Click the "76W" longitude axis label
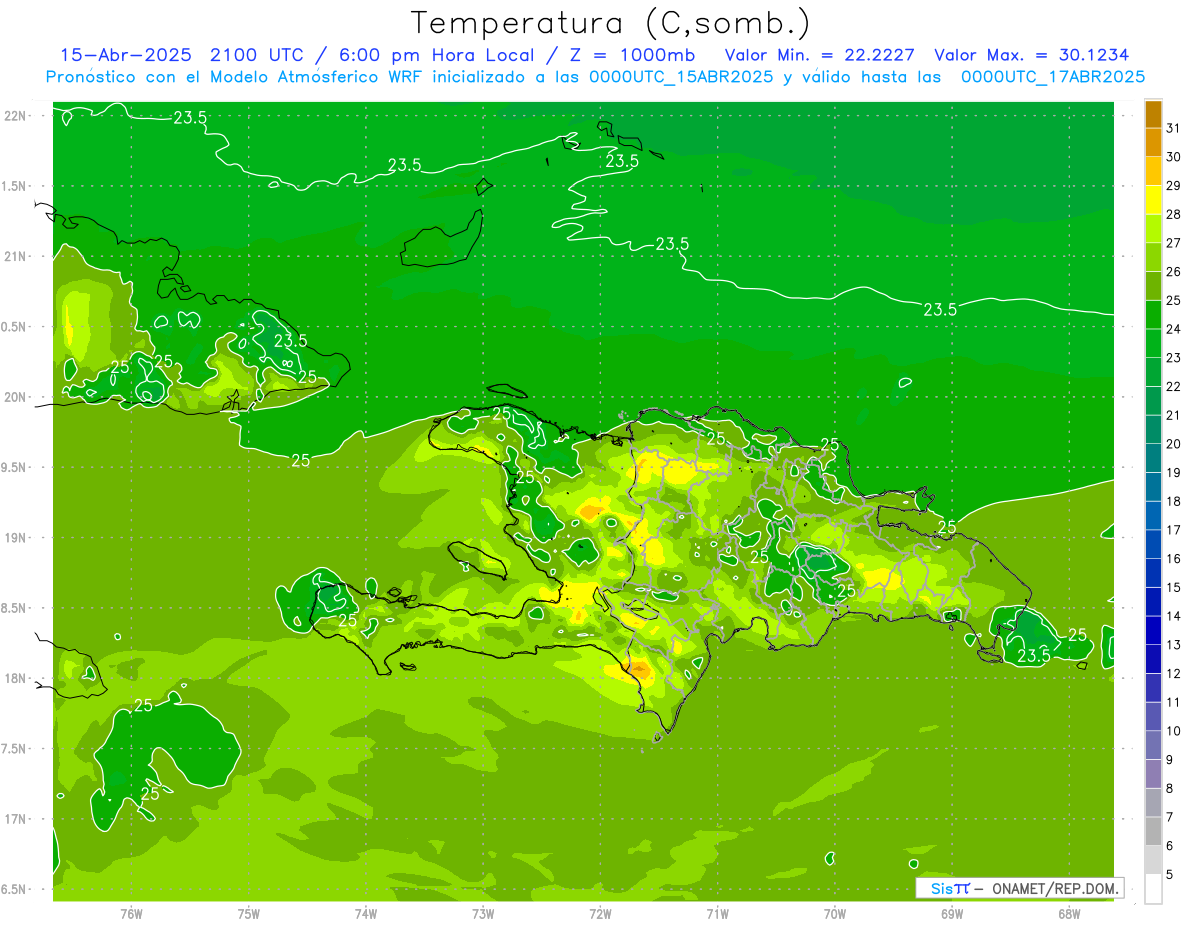 coord(131,914)
